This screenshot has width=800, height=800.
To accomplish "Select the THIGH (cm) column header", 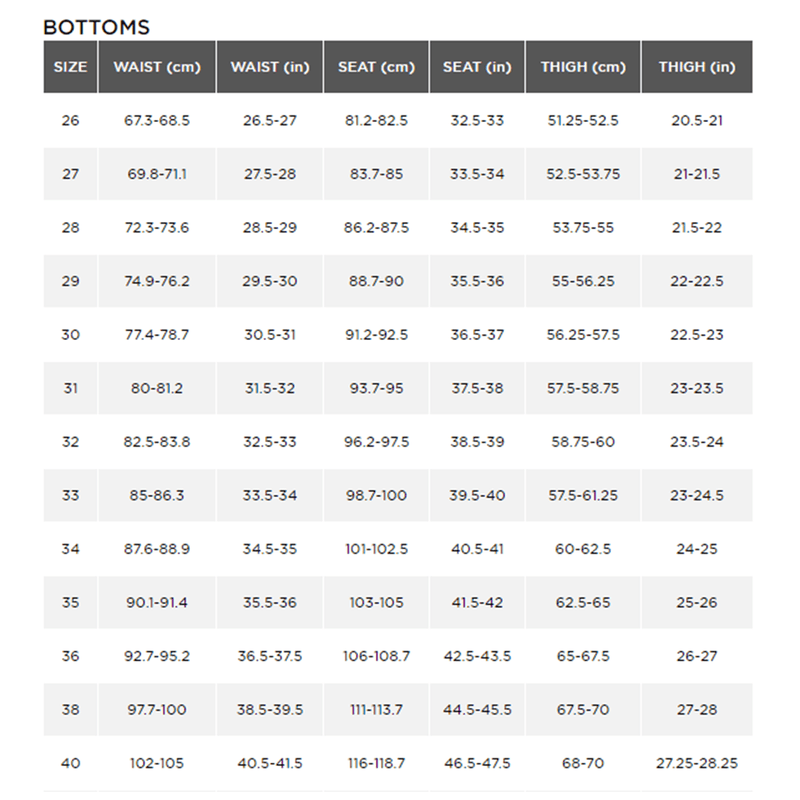I will [583, 67].
